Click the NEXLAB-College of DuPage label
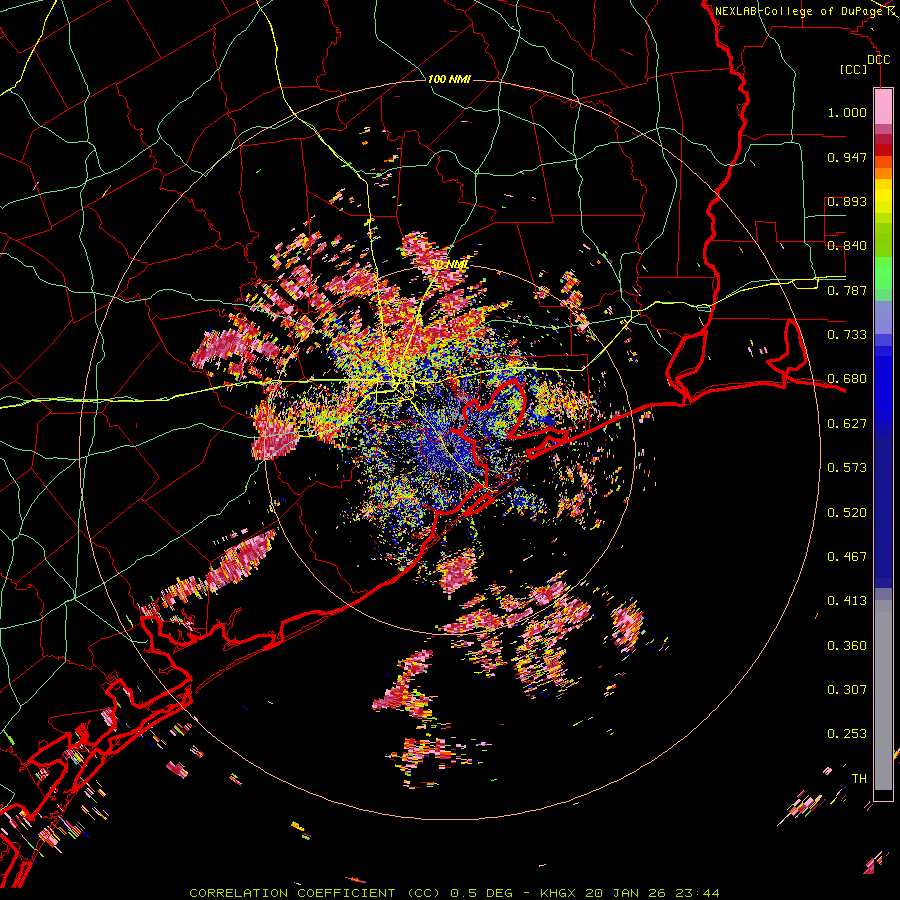 coord(800,11)
